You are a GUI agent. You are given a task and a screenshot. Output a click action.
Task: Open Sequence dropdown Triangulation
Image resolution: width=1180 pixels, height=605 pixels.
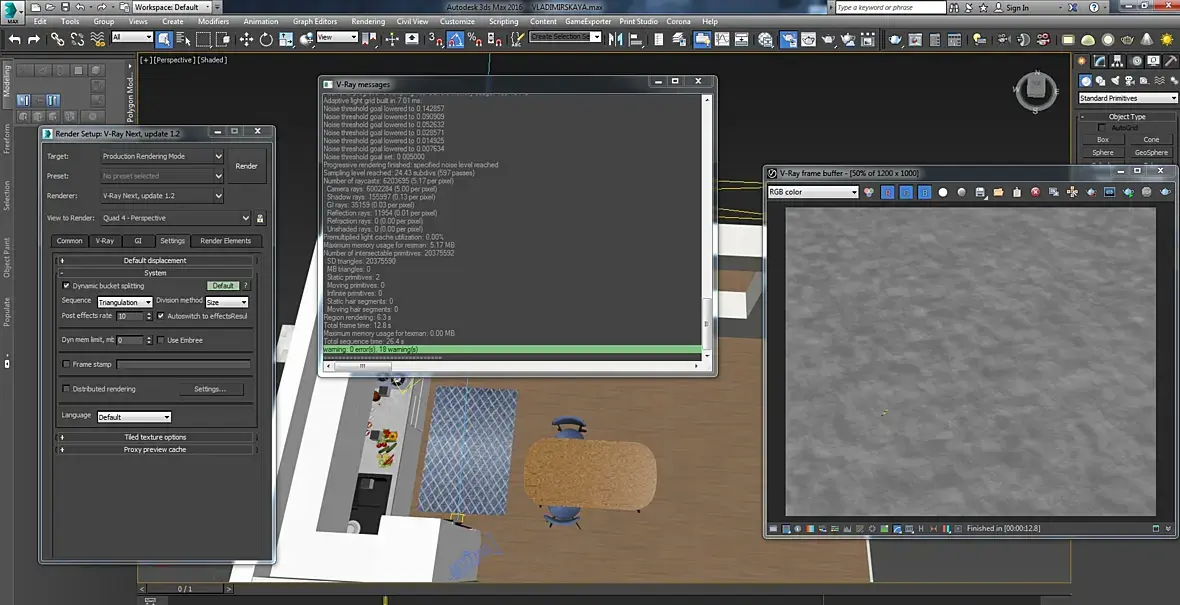(125, 302)
